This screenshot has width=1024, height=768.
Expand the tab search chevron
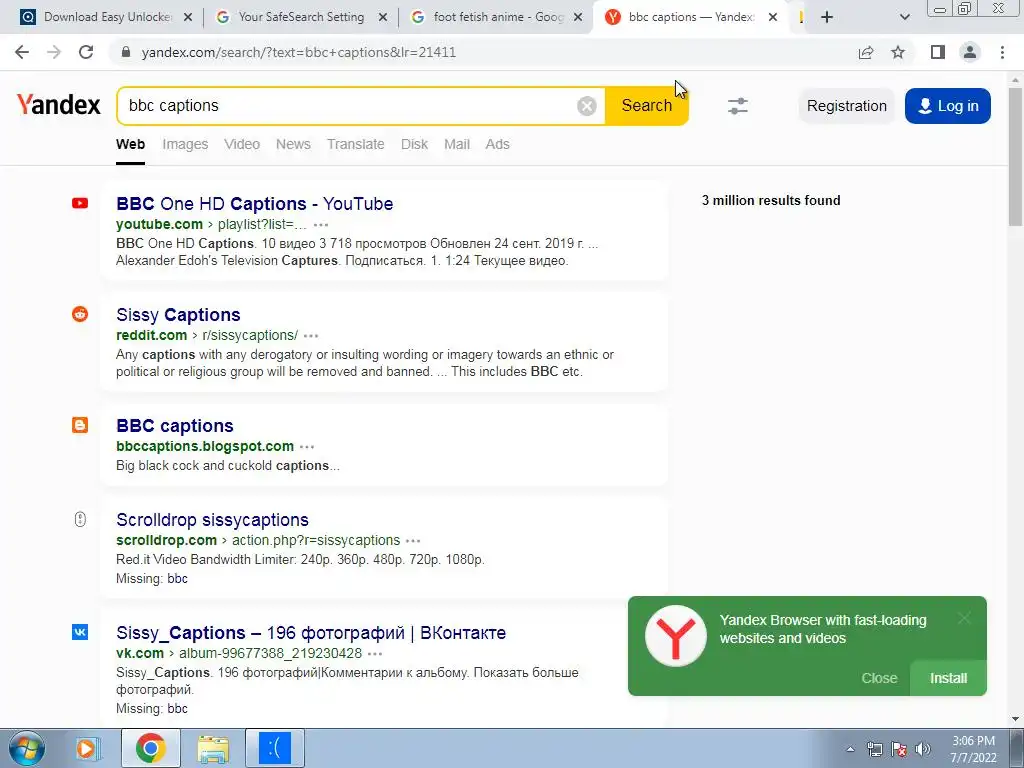point(904,18)
